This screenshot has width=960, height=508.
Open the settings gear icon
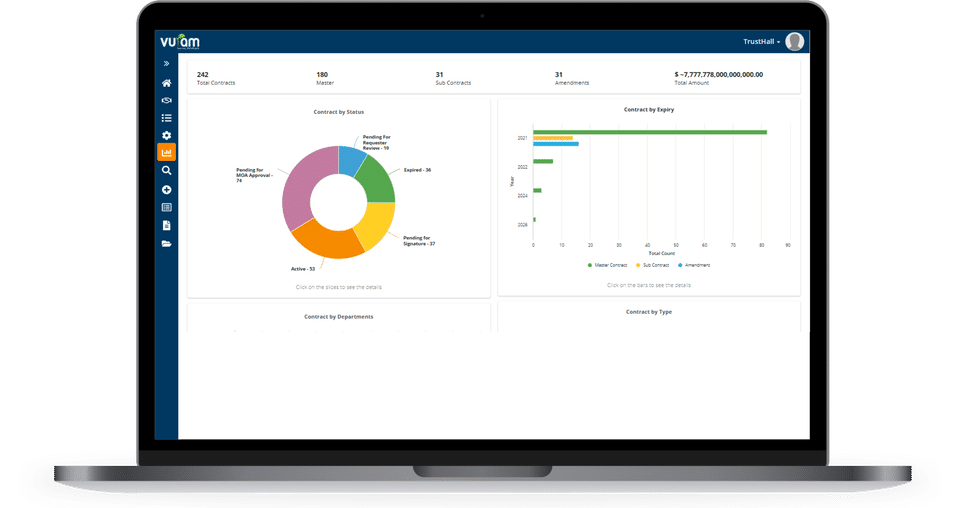pyautogui.click(x=166, y=135)
